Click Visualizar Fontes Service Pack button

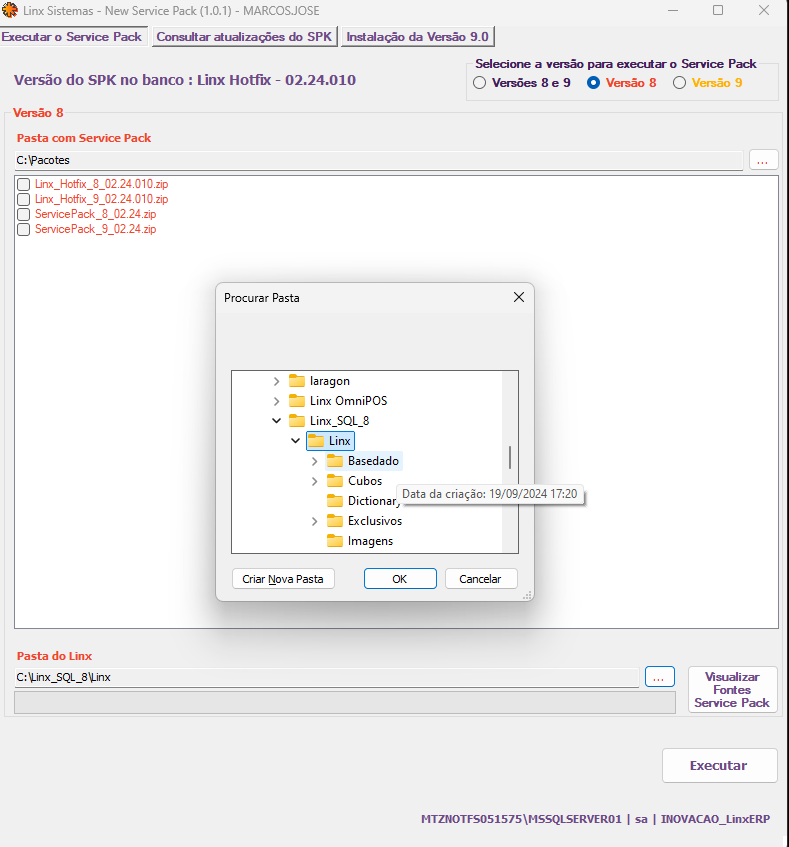pos(732,689)
